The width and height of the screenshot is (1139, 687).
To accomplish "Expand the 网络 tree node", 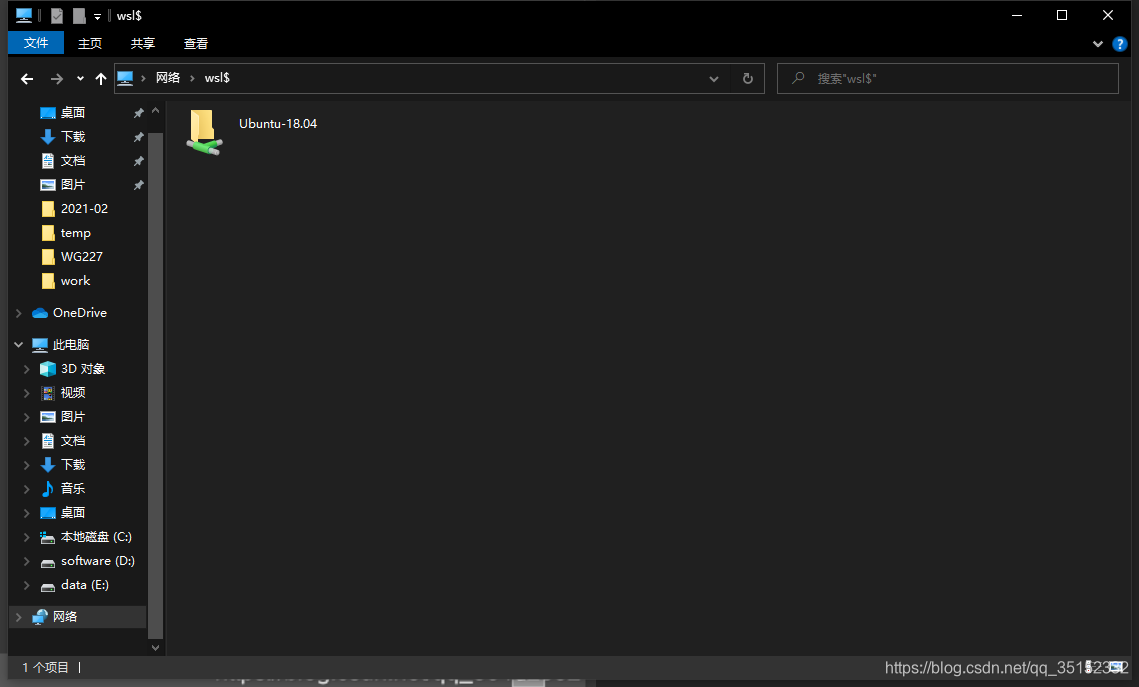I will click(19, 617).
